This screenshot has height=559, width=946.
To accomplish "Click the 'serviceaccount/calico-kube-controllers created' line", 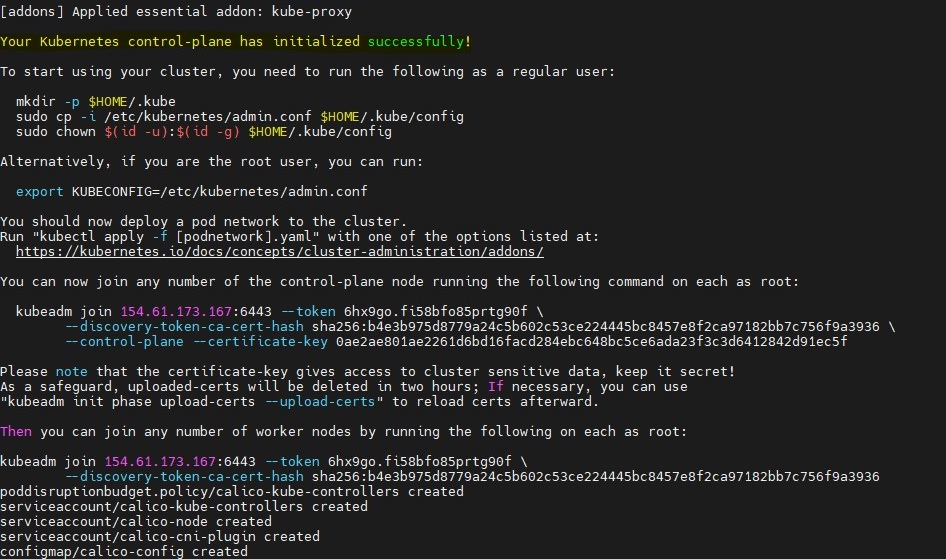I will point(183,507).
